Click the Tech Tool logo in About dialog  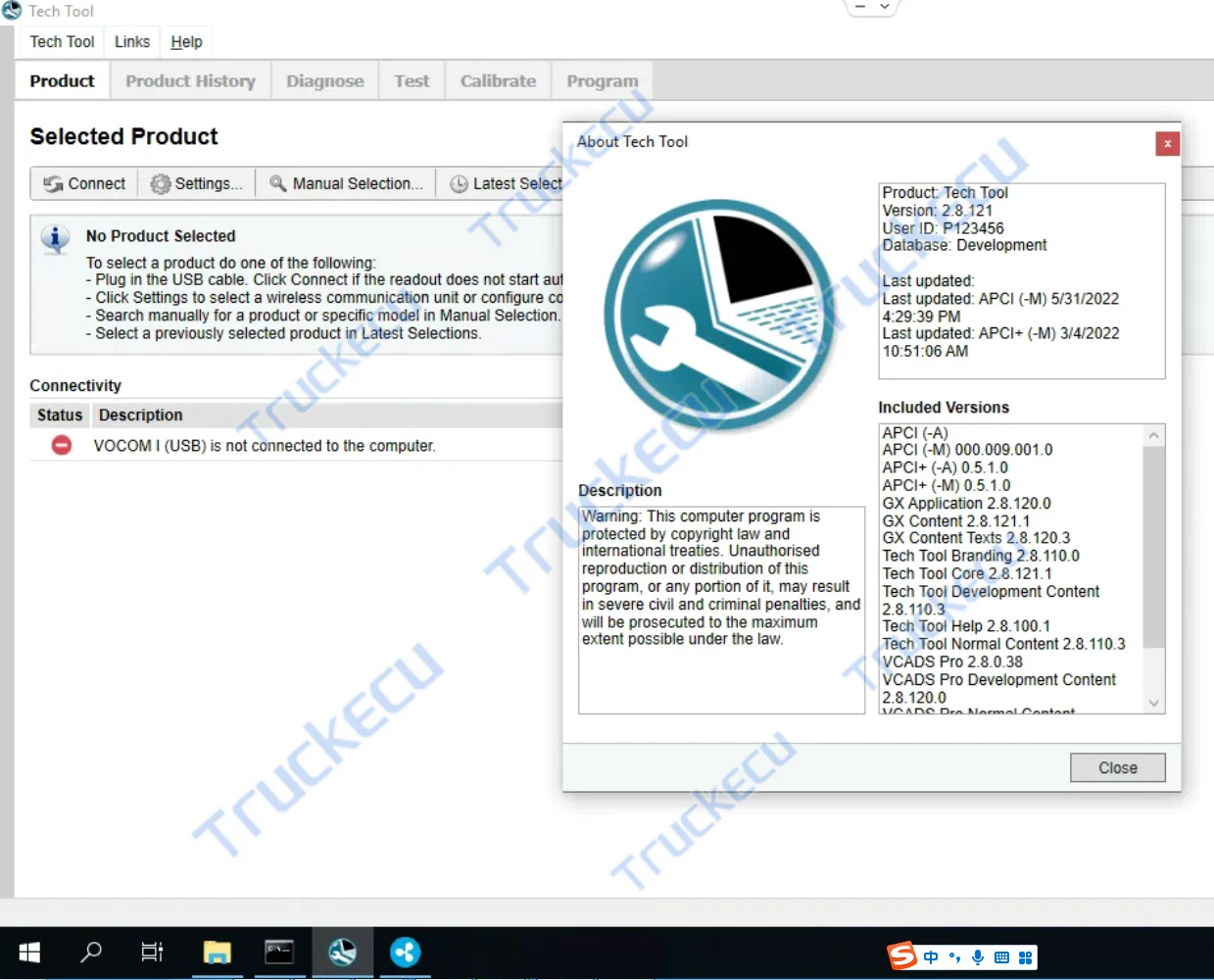pyautogui.click(x=720, y=315)
